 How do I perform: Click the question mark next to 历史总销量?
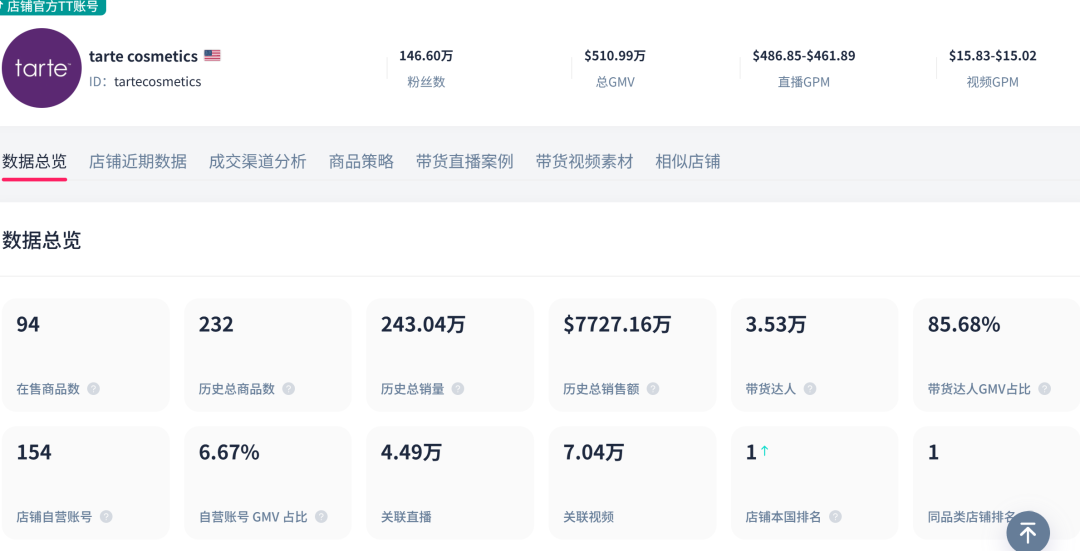(458, 389)
